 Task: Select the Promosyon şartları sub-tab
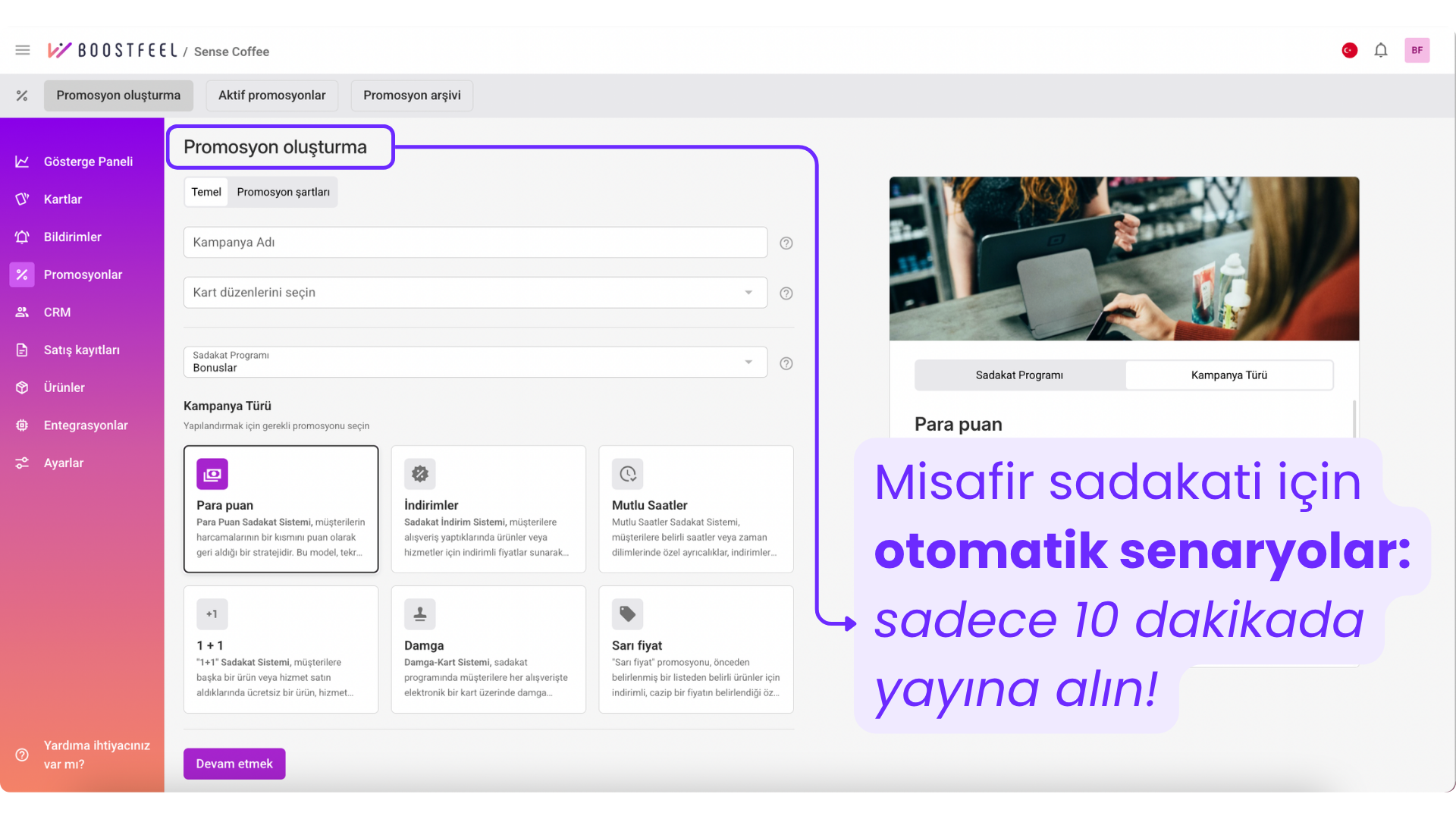pyautogui.click(x=284, y=192)
